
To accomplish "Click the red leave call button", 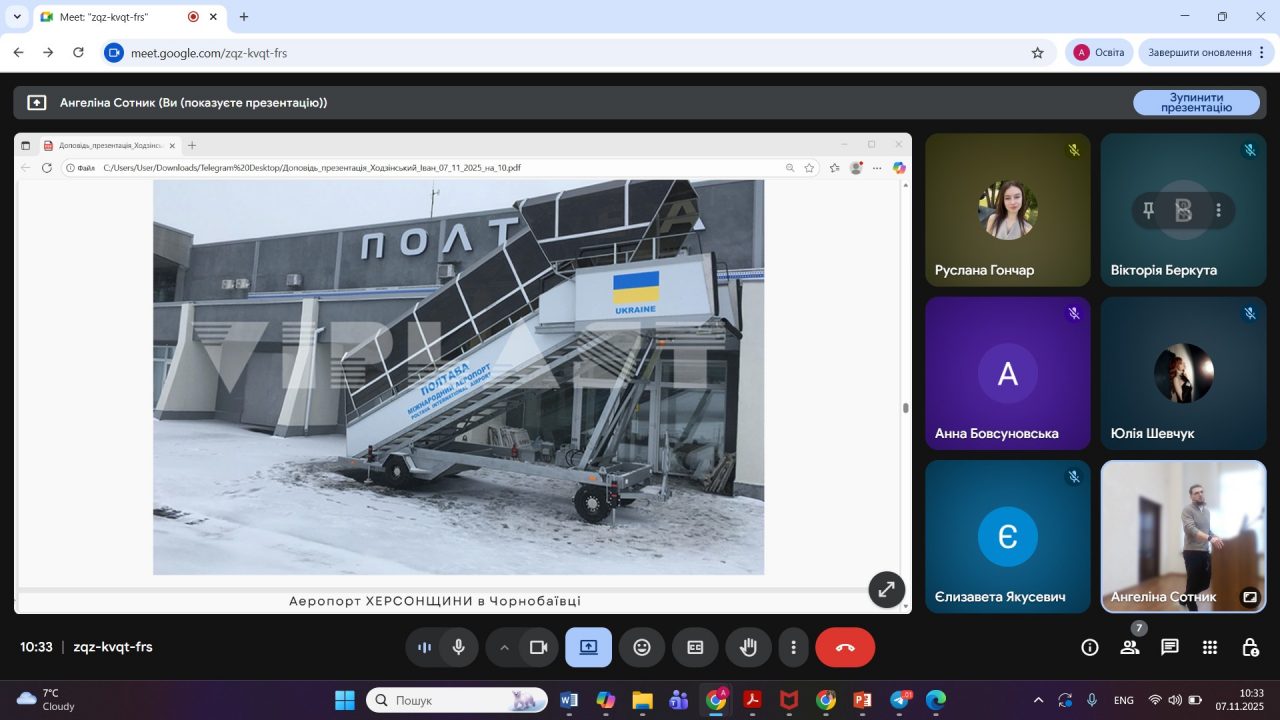I will point(845,647).
